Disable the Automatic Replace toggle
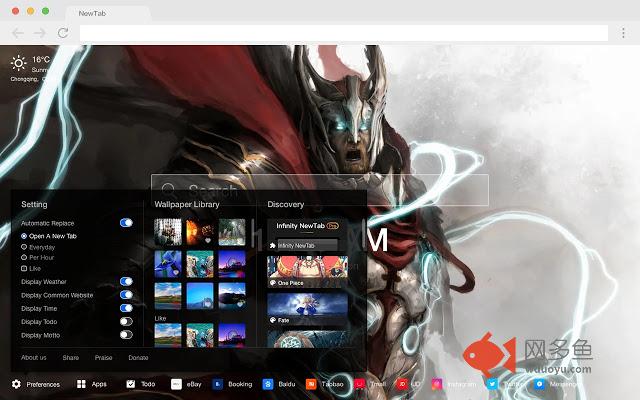 coord(126,223)
